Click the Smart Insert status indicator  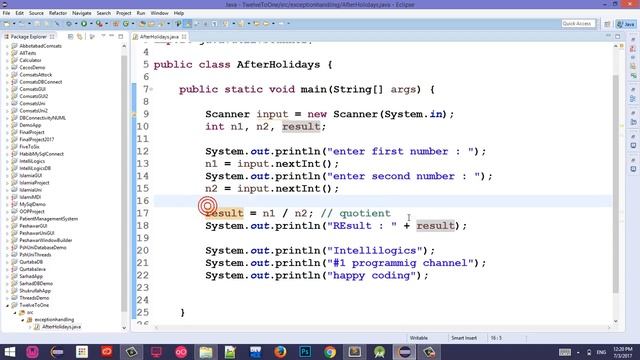coord(464,338)
